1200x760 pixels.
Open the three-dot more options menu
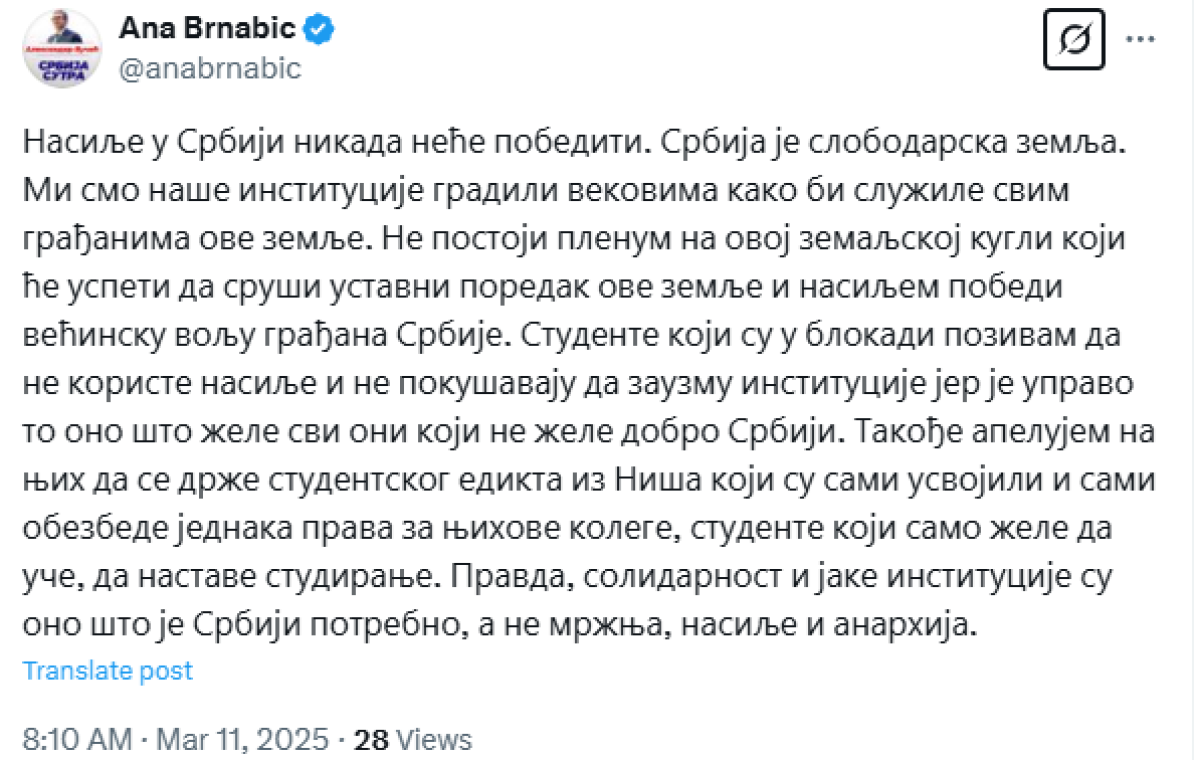[1141, 39]
